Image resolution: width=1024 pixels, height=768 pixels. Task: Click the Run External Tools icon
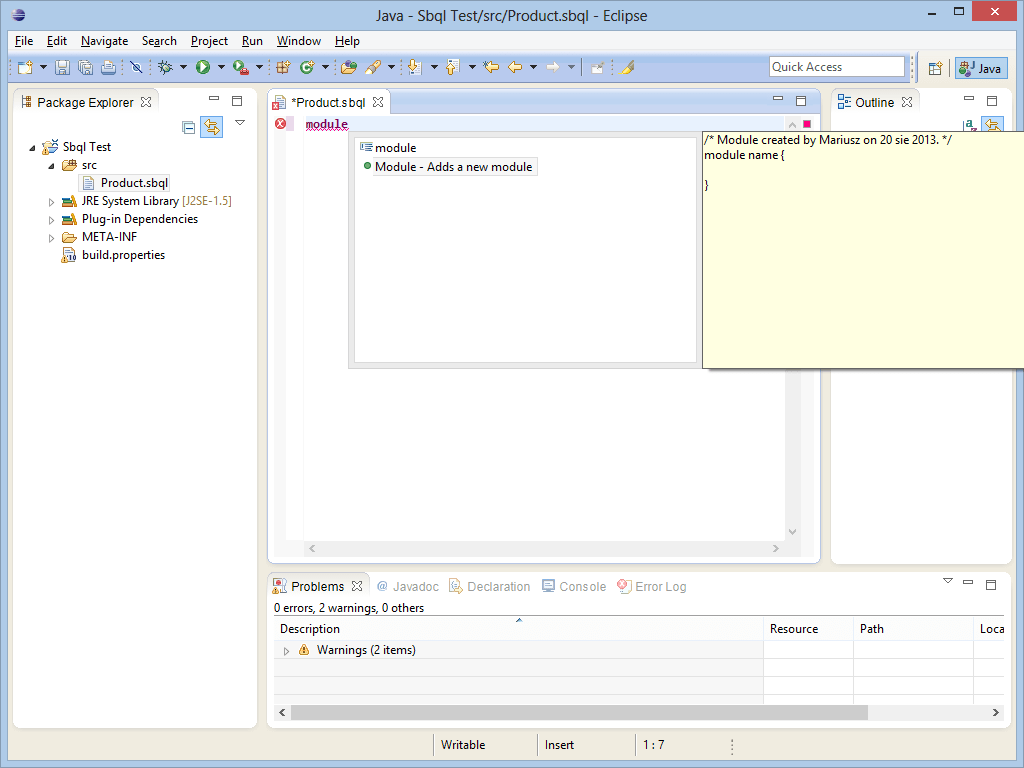(x=241, y=67)
